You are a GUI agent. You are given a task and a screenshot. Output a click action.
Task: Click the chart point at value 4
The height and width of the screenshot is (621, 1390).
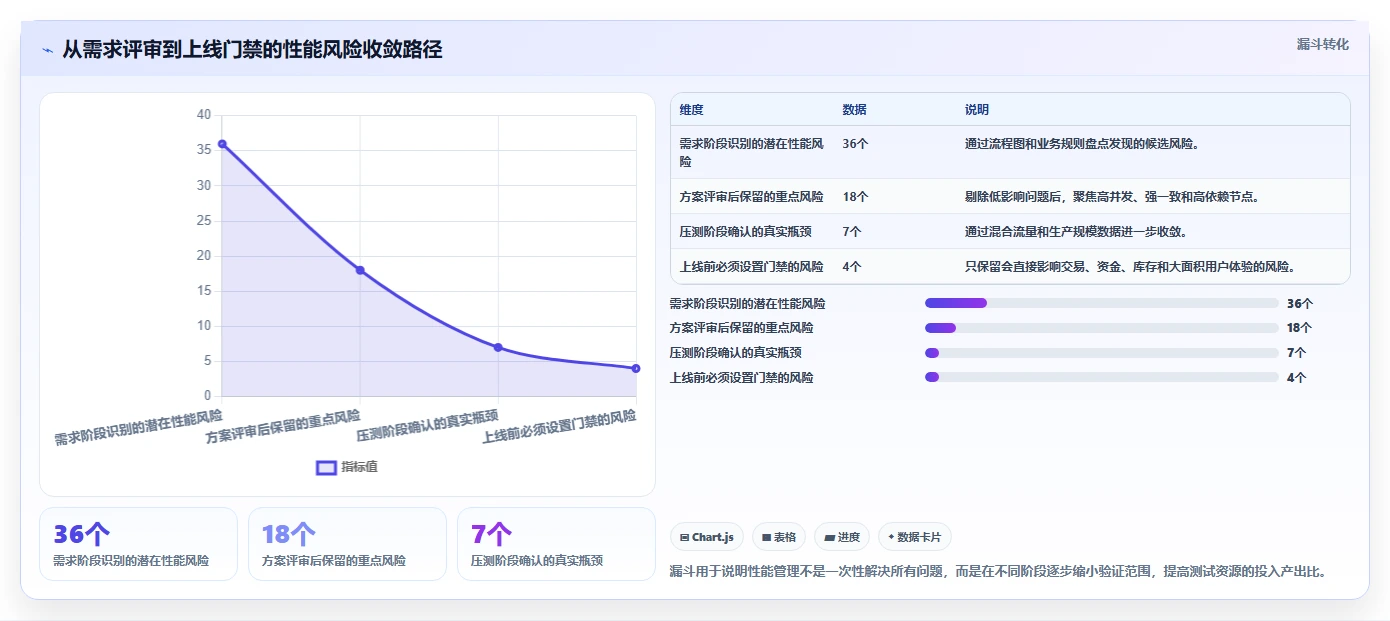click(x=636, y=368)
